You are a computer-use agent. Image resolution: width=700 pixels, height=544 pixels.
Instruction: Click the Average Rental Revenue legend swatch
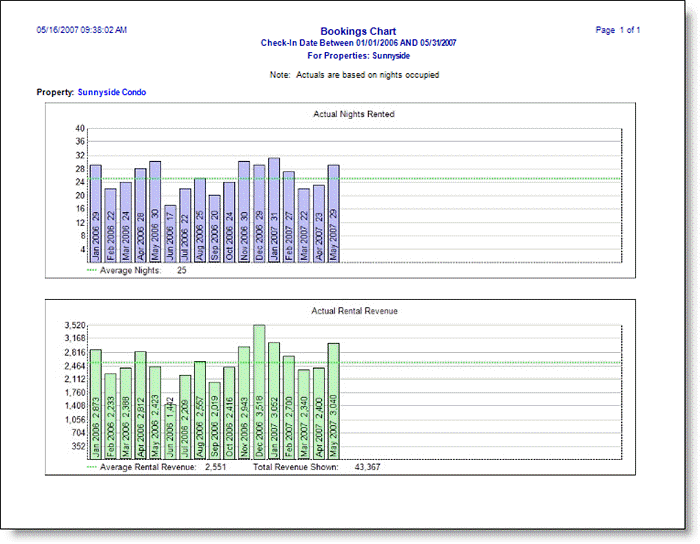(x=92, y=467)
